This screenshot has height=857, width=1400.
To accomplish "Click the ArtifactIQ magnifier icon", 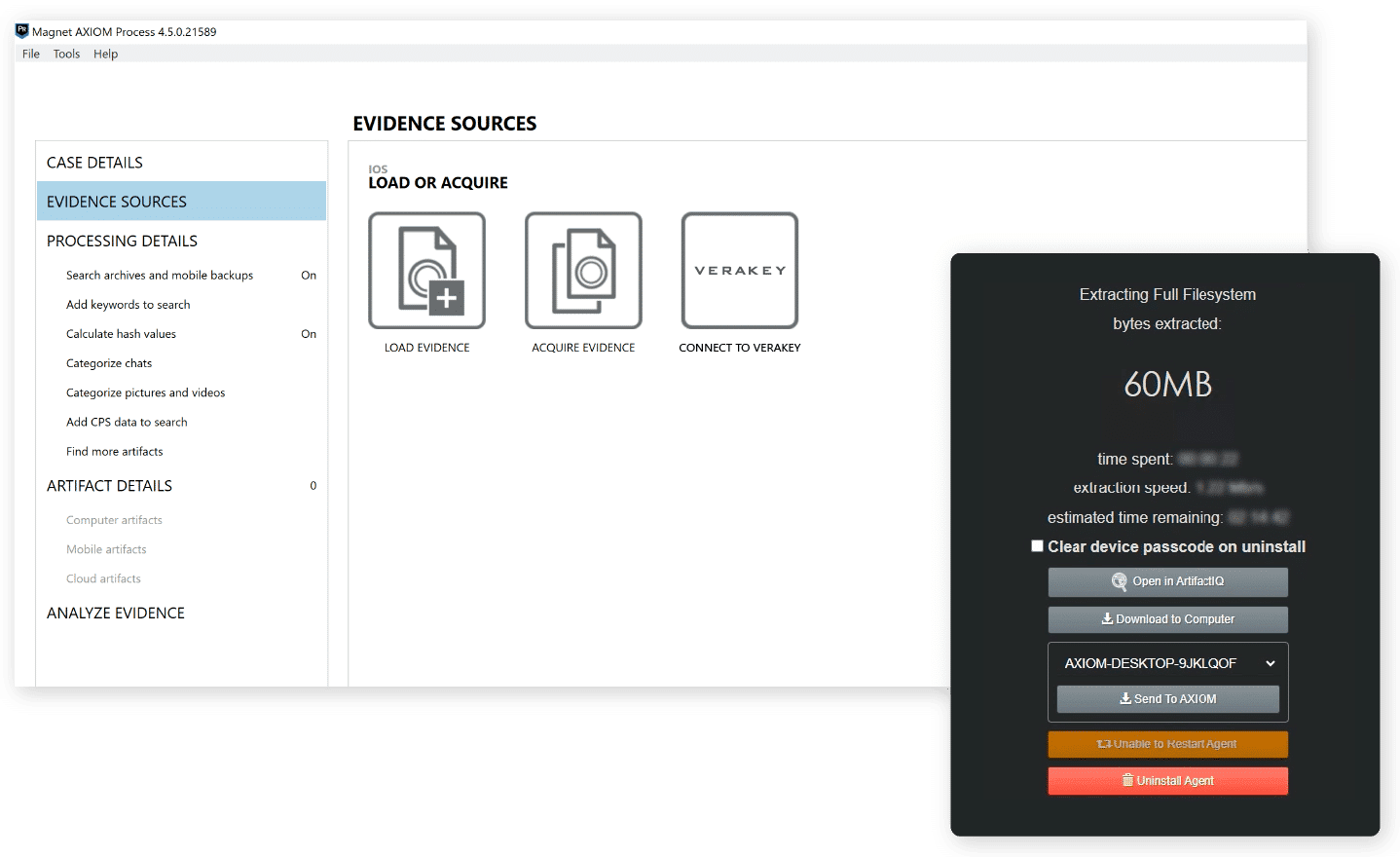I will [1120, 581].
